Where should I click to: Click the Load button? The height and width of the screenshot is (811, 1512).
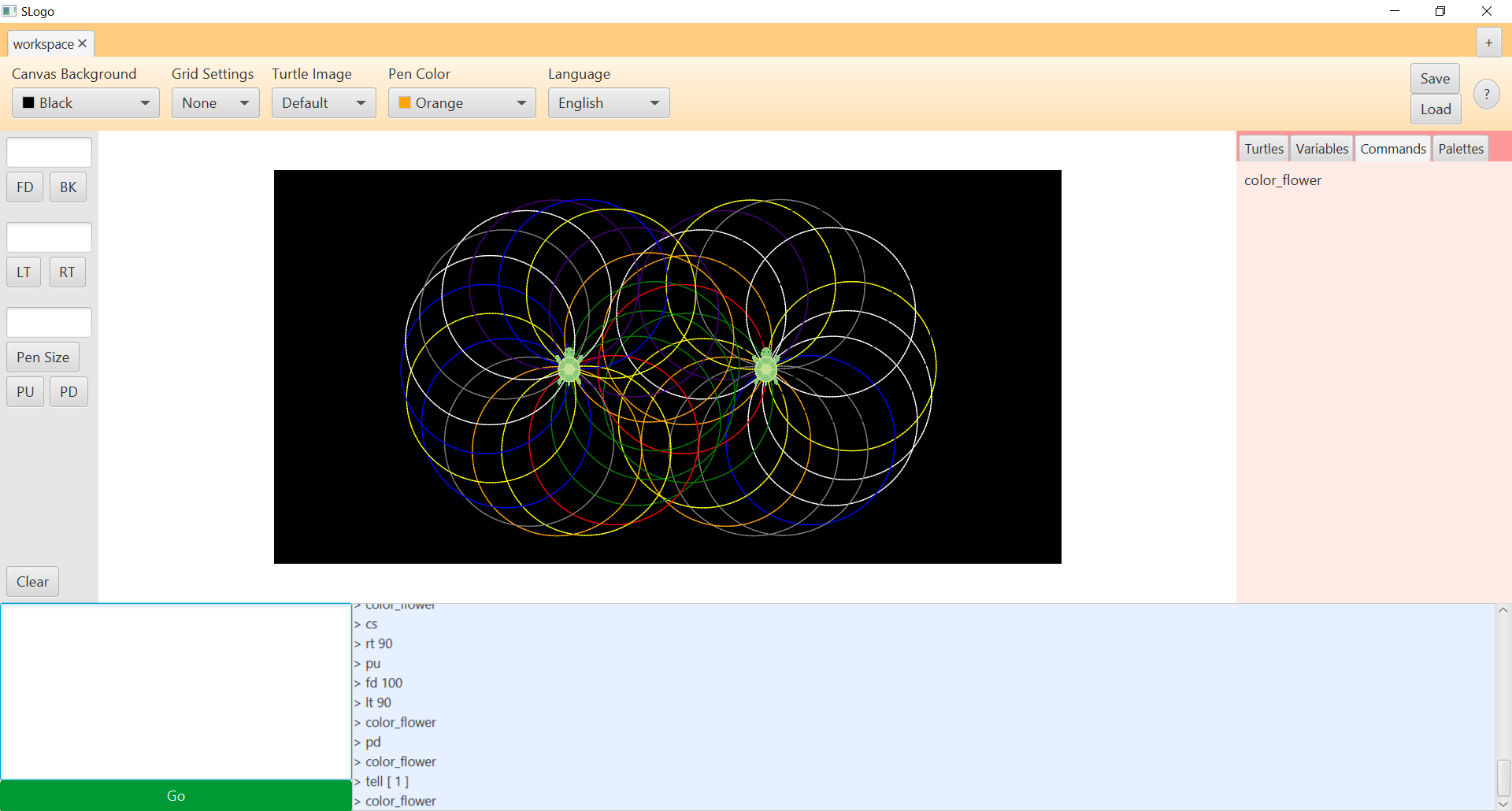coord(1435,109)
